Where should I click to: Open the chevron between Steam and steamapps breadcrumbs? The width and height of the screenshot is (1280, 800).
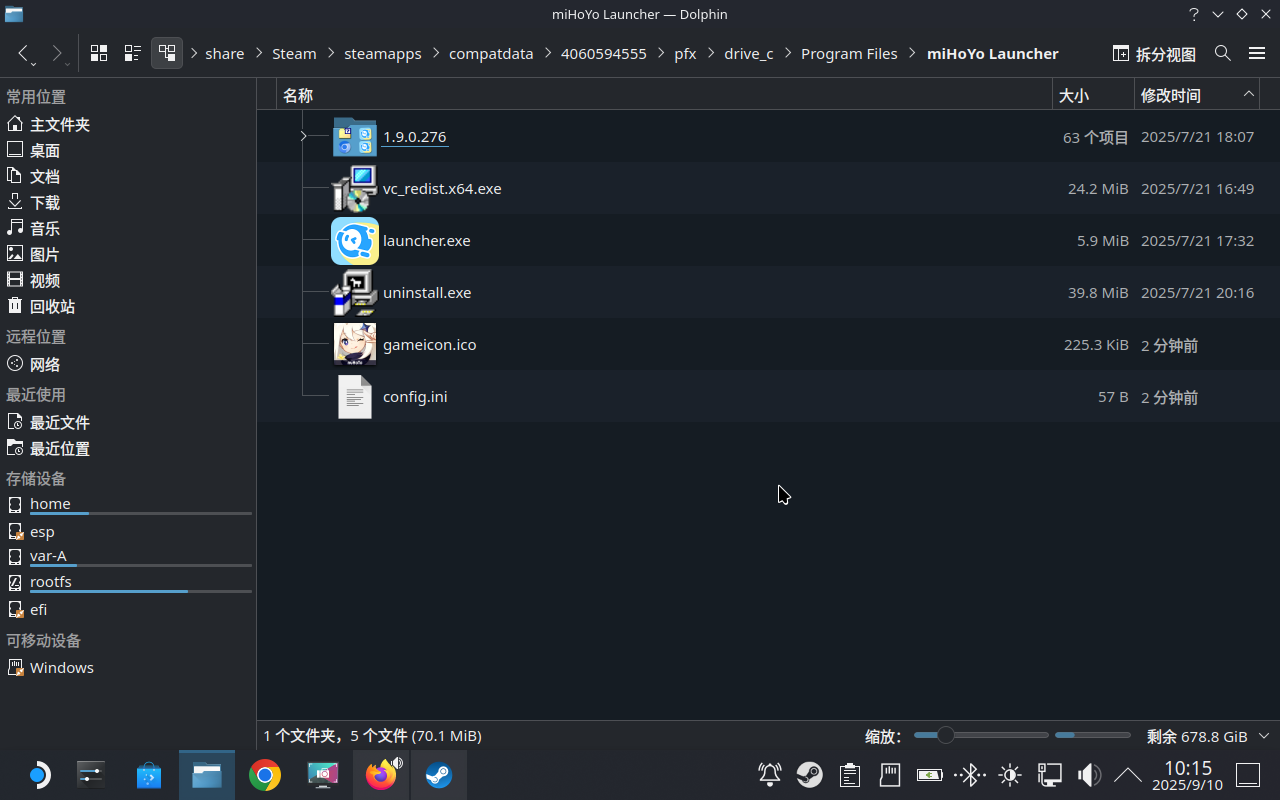coord(330,53)
